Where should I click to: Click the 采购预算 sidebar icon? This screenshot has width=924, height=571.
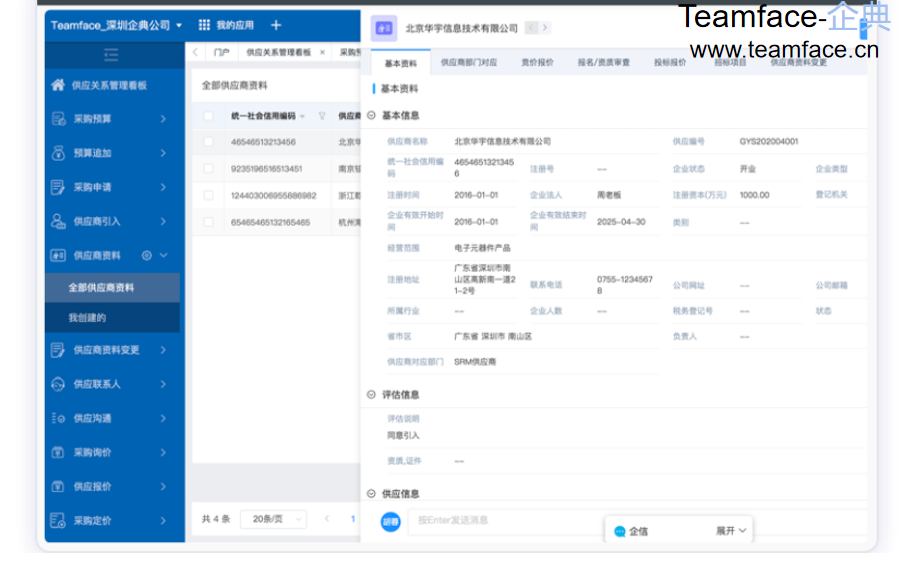tap(58, 119)
